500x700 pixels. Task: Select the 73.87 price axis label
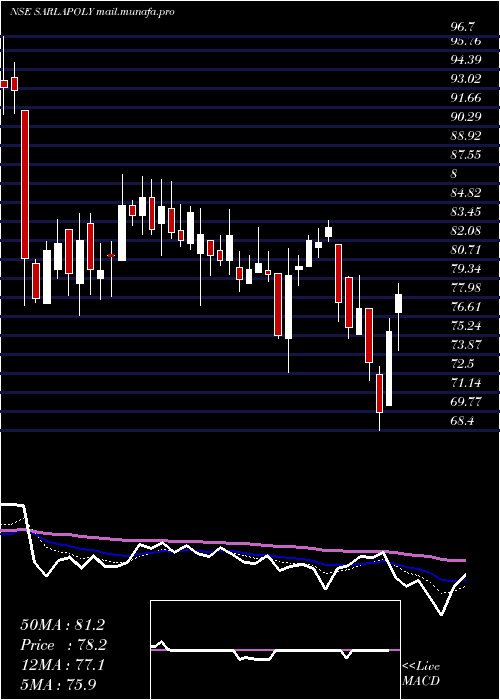click(x=466, y=345)
